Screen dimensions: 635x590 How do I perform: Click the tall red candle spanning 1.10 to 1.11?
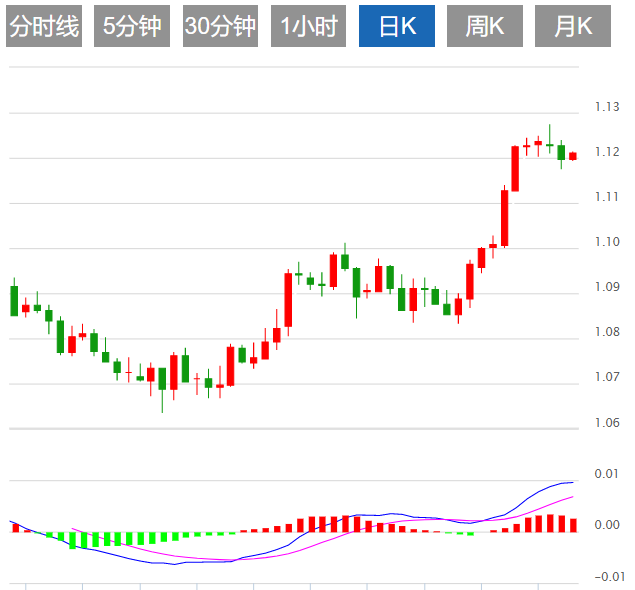tap(505, 217)
